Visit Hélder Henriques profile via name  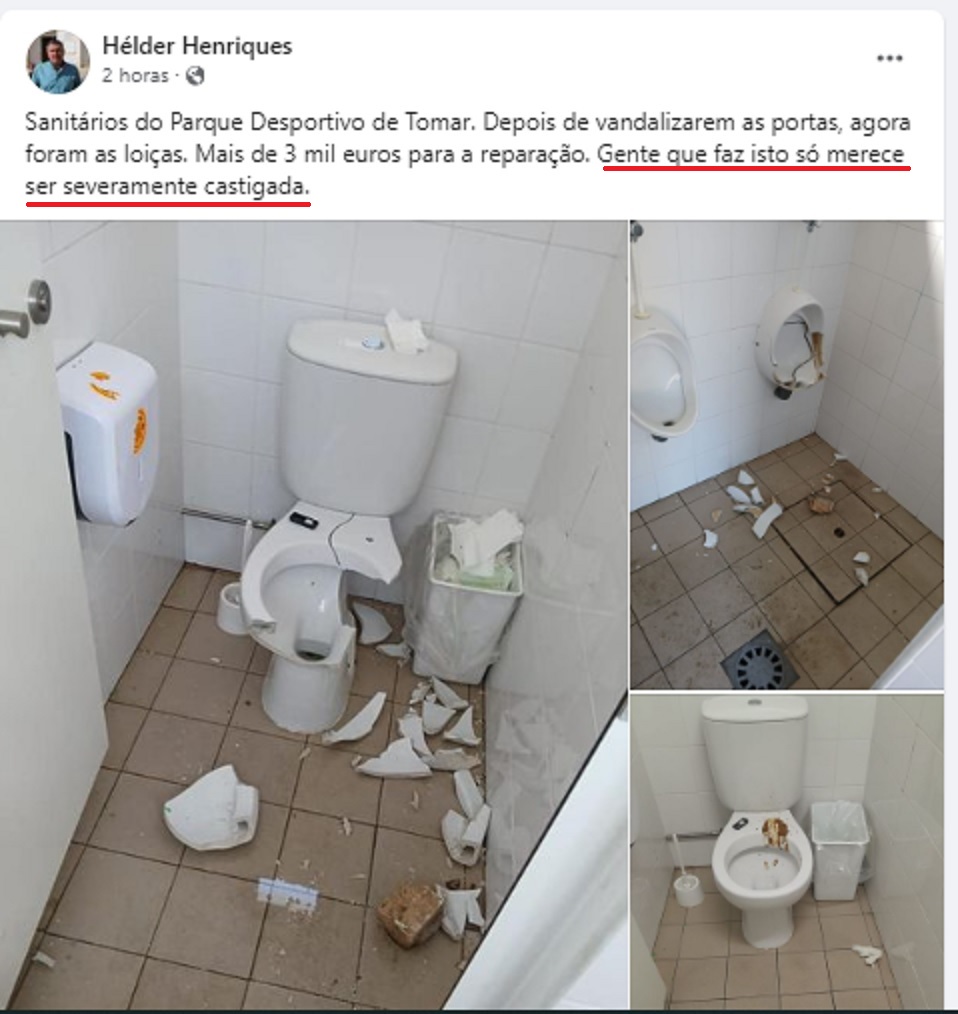(x=197, y=46)
